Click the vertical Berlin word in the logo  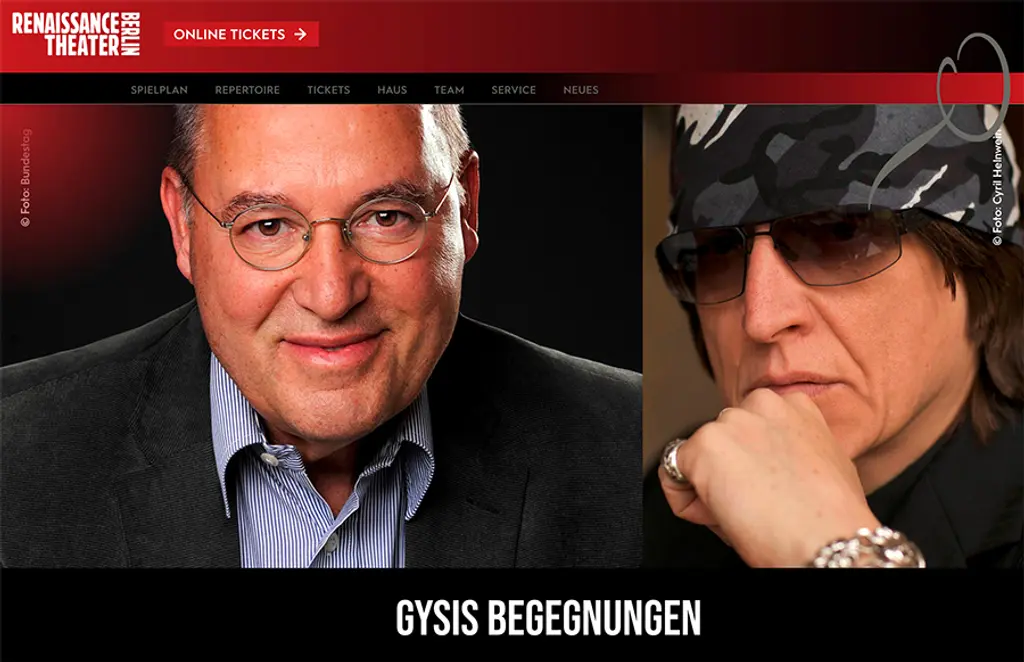[131, 34]
